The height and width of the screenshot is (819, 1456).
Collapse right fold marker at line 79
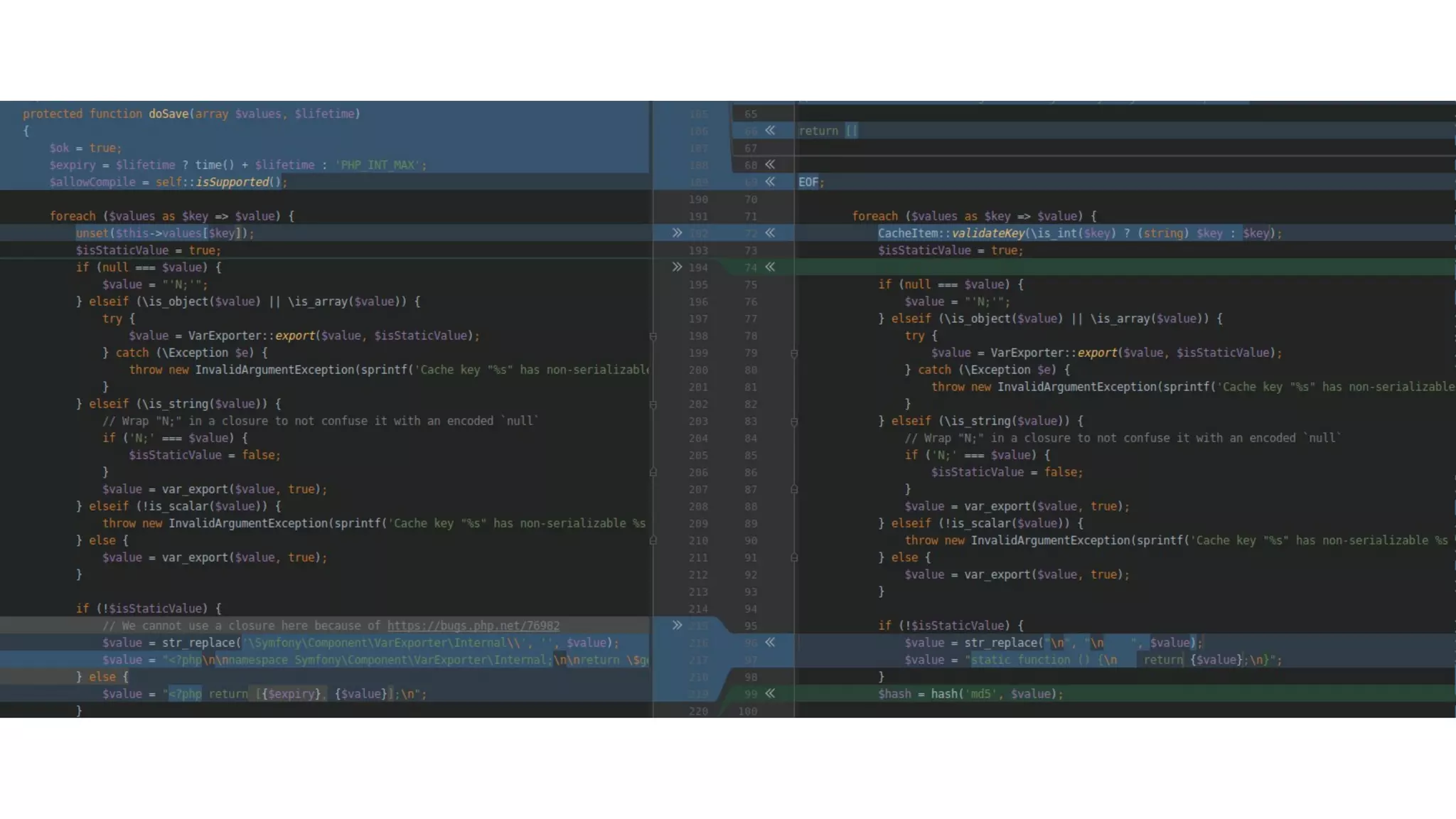pos(794,353)
